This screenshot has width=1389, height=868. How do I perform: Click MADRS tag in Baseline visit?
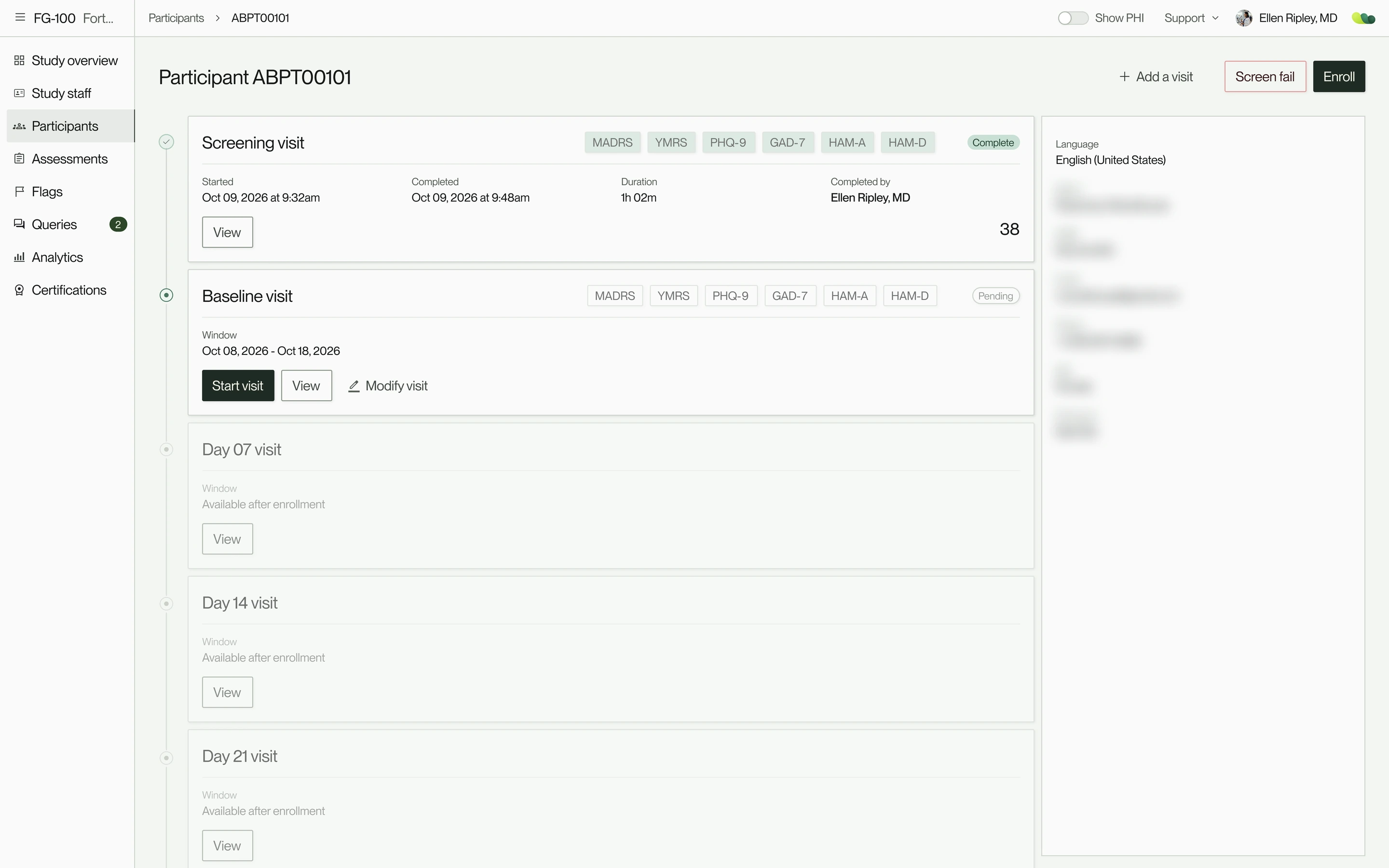click(615, 296)
